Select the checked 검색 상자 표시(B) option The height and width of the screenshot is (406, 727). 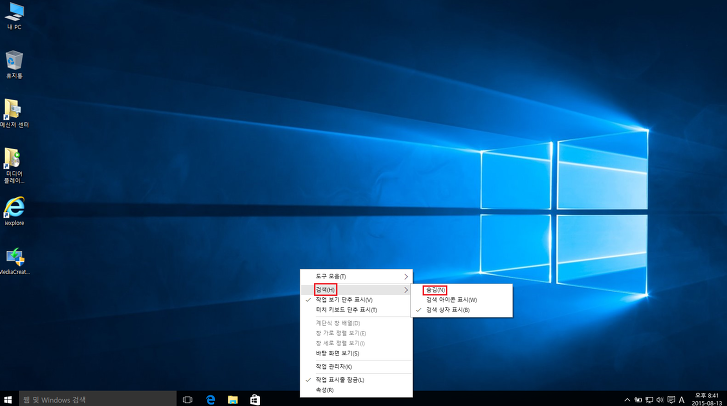click(x=462, y=310)
